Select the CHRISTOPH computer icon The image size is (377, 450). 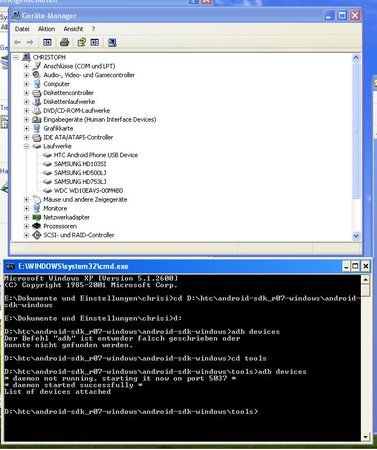click(26, 57)
